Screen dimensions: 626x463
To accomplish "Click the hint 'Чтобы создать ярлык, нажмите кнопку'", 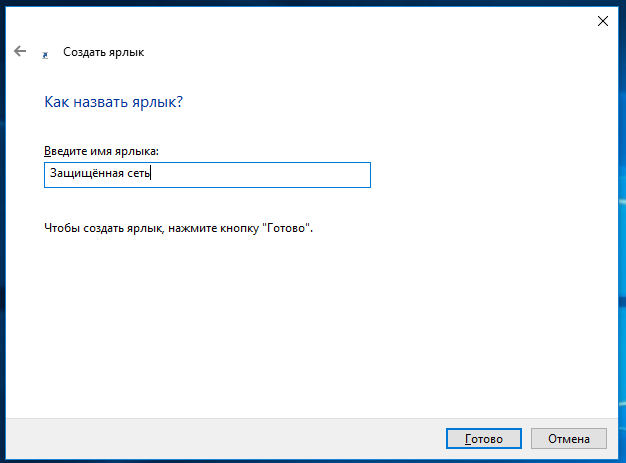I will point(152,228).
